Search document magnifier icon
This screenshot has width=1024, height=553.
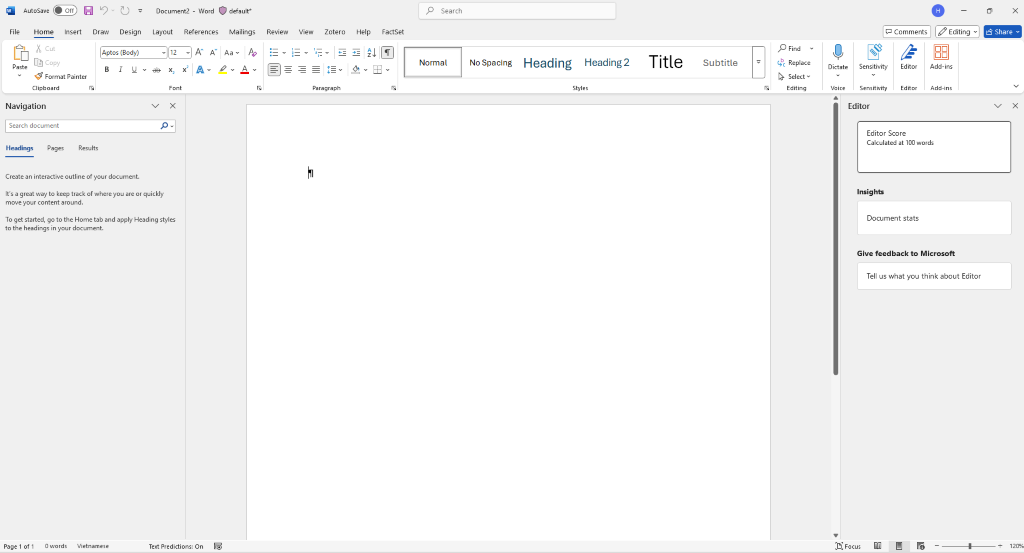click(165, 125)
